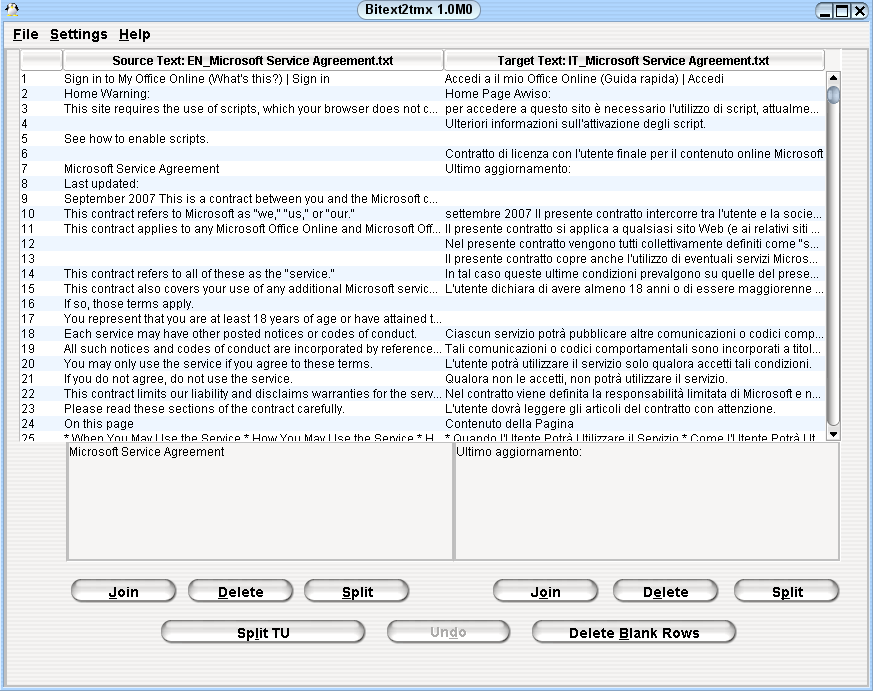873x691 pixels.
Task: Select source cell "You represent that you are at least 18…"
Action: point(253,319)
